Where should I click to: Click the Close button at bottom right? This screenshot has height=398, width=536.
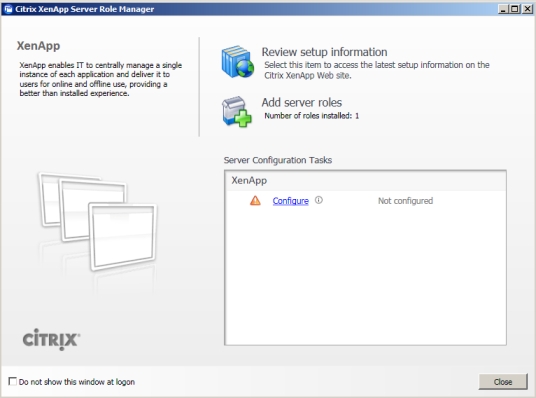pyautogui.click(x=503, y=382)
